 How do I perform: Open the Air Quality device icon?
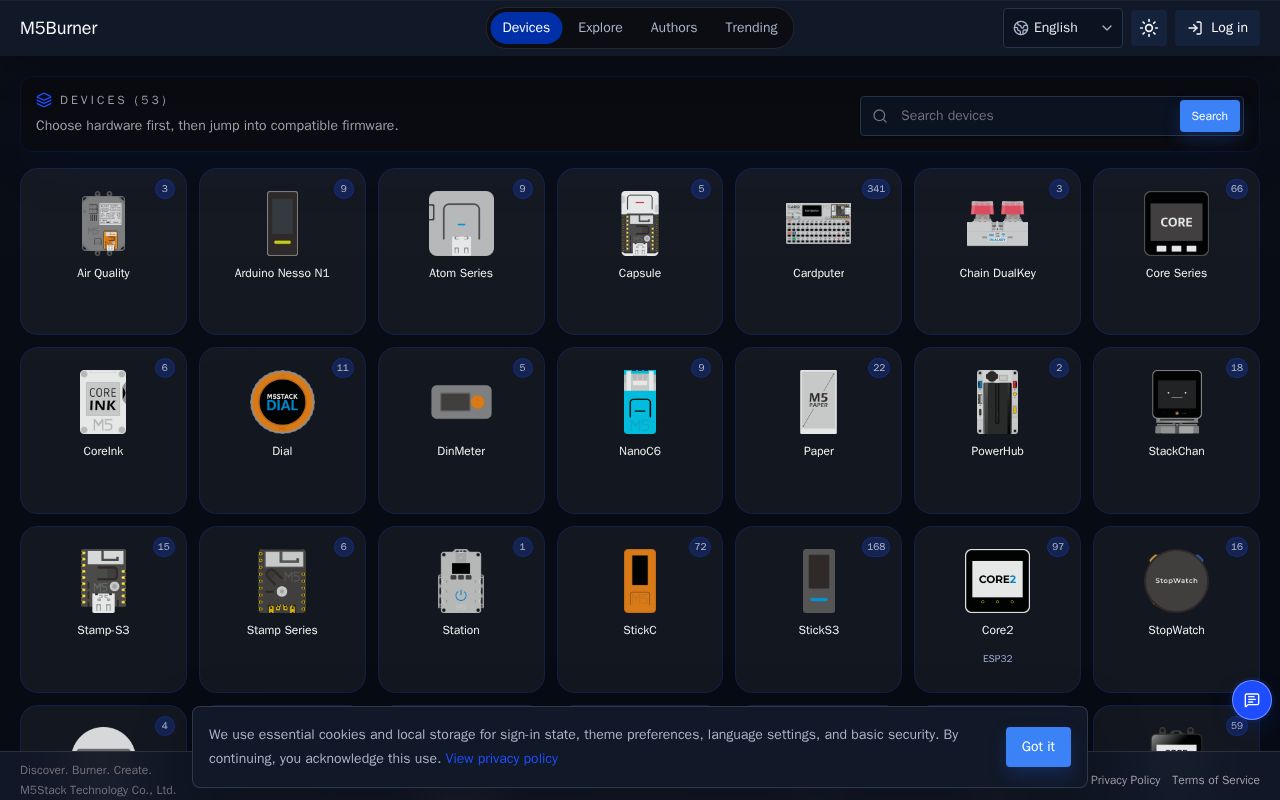point(103,223)
